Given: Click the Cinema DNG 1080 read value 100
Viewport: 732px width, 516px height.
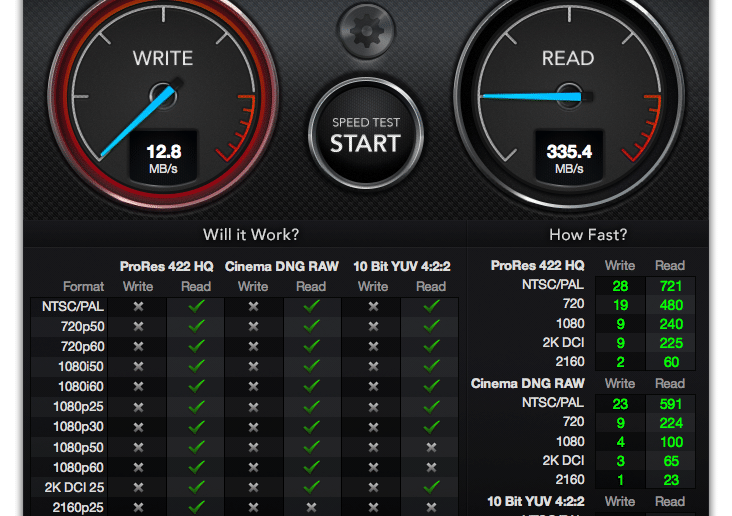Looking at the screenshot, I should (672, 442).
